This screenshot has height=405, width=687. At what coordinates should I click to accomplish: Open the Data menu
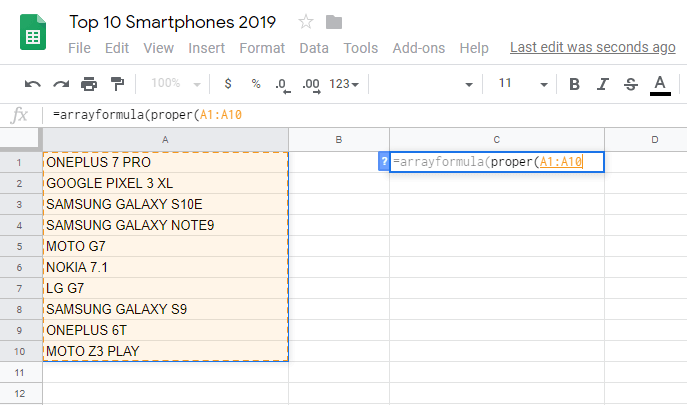(314, 48)
